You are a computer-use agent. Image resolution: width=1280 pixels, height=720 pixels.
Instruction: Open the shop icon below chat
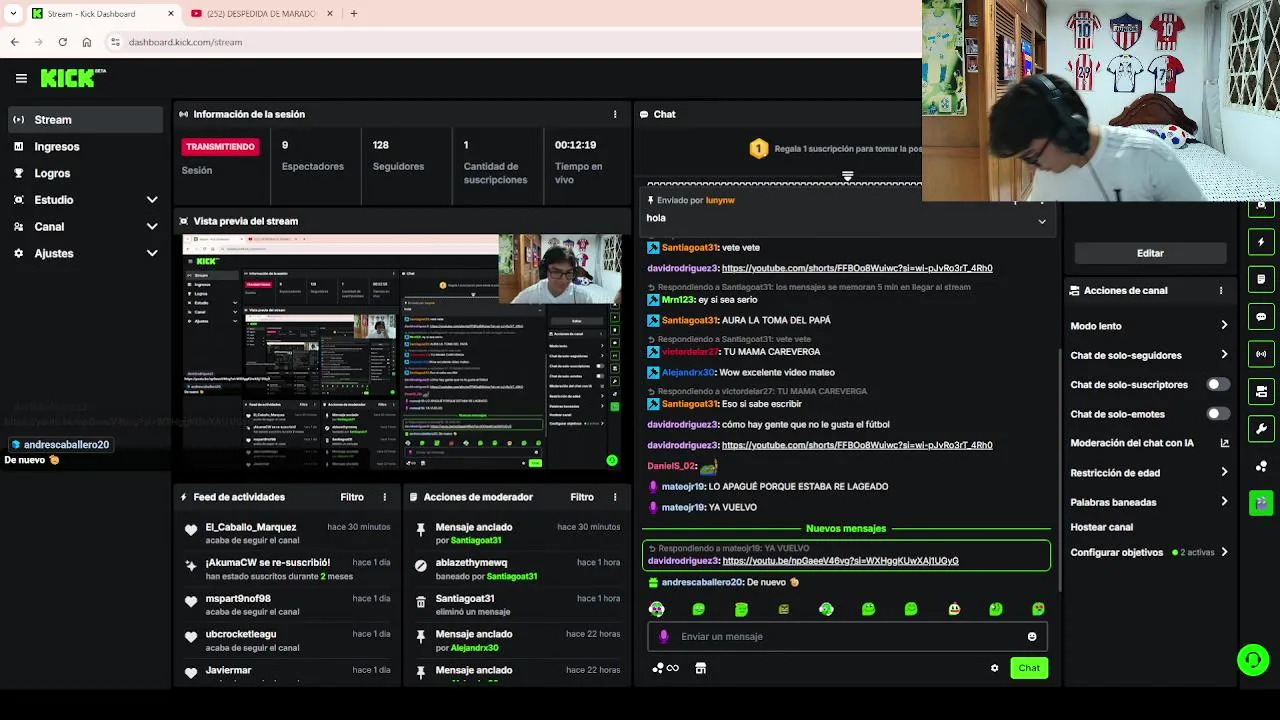(x=701, y=668)
